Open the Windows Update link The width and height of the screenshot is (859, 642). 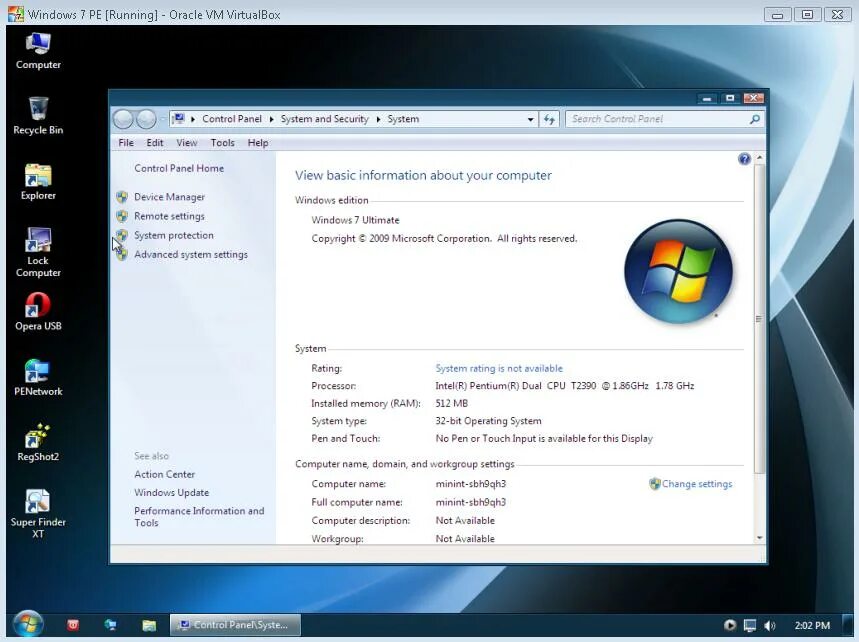[x=171, y=492]
